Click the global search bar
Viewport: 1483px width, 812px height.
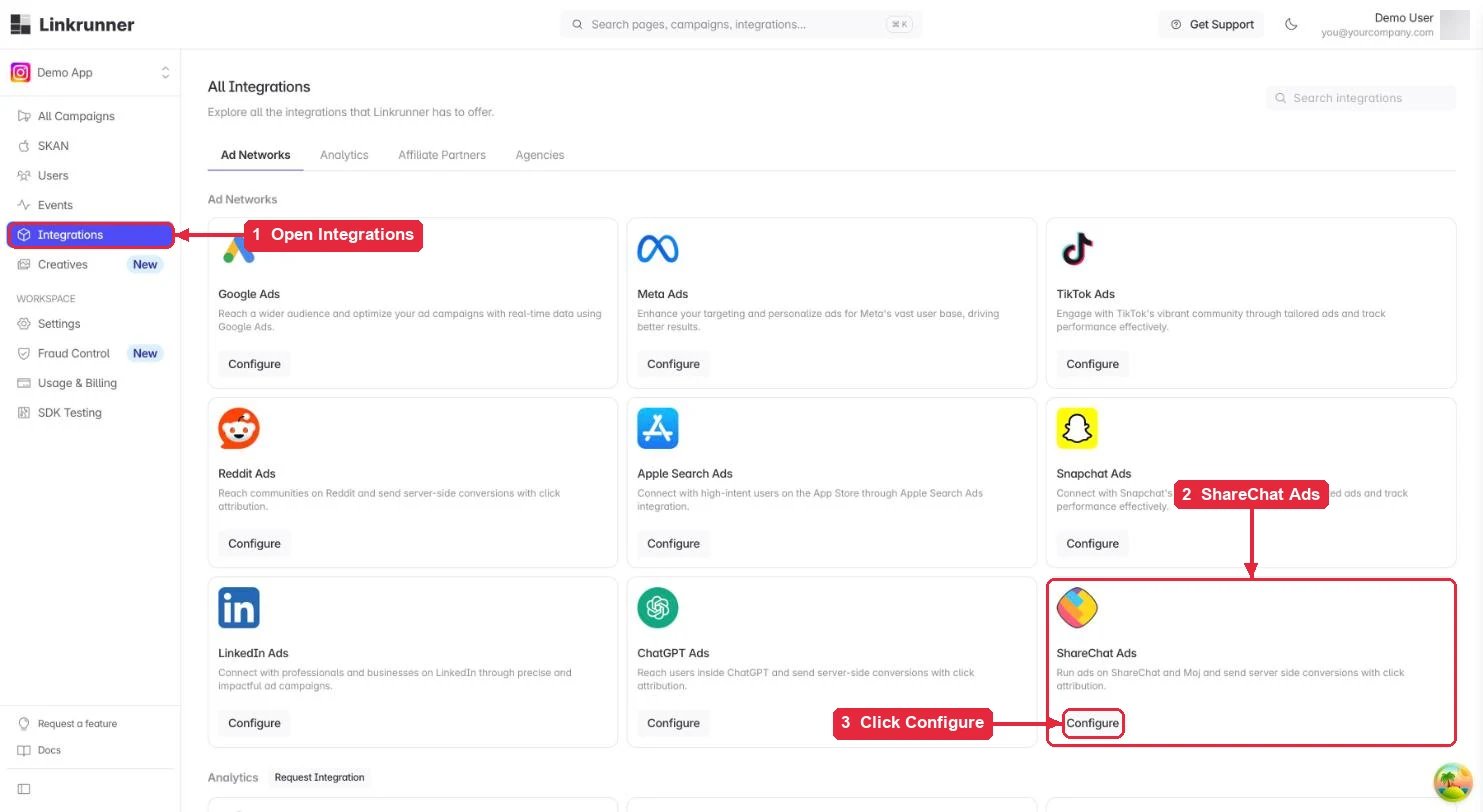741,24
